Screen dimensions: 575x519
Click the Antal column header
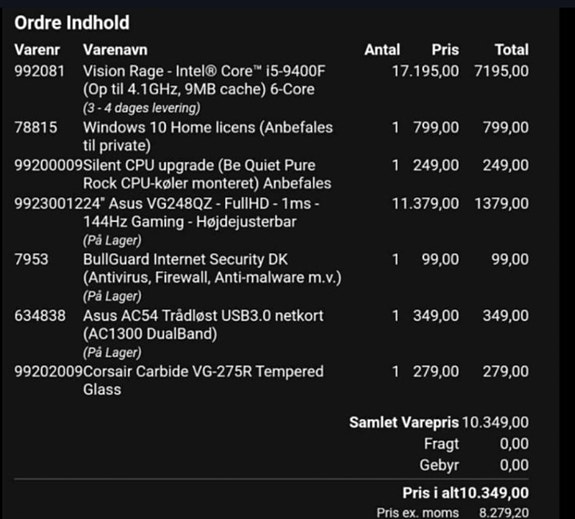382,50
